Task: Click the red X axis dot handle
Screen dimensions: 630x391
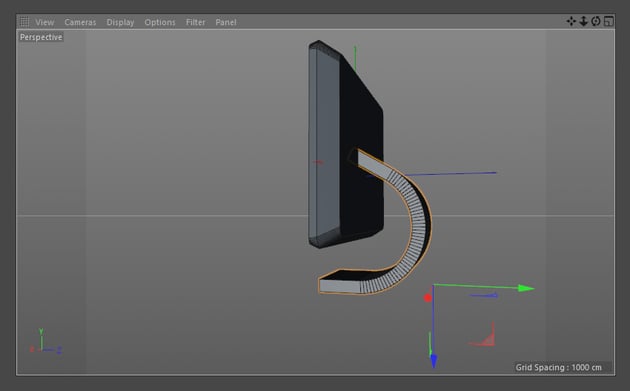Action: [428, 298]
